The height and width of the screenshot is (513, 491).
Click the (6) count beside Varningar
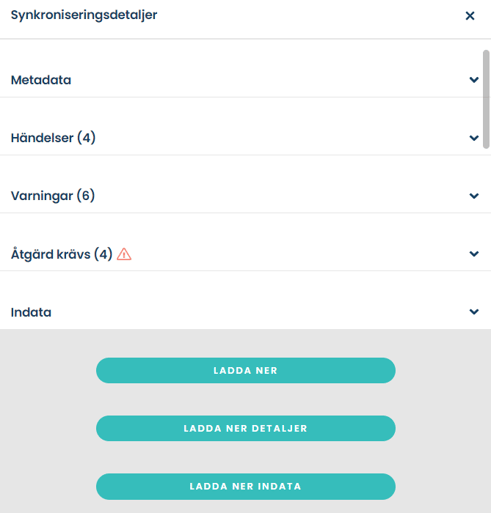pos(86,196)
